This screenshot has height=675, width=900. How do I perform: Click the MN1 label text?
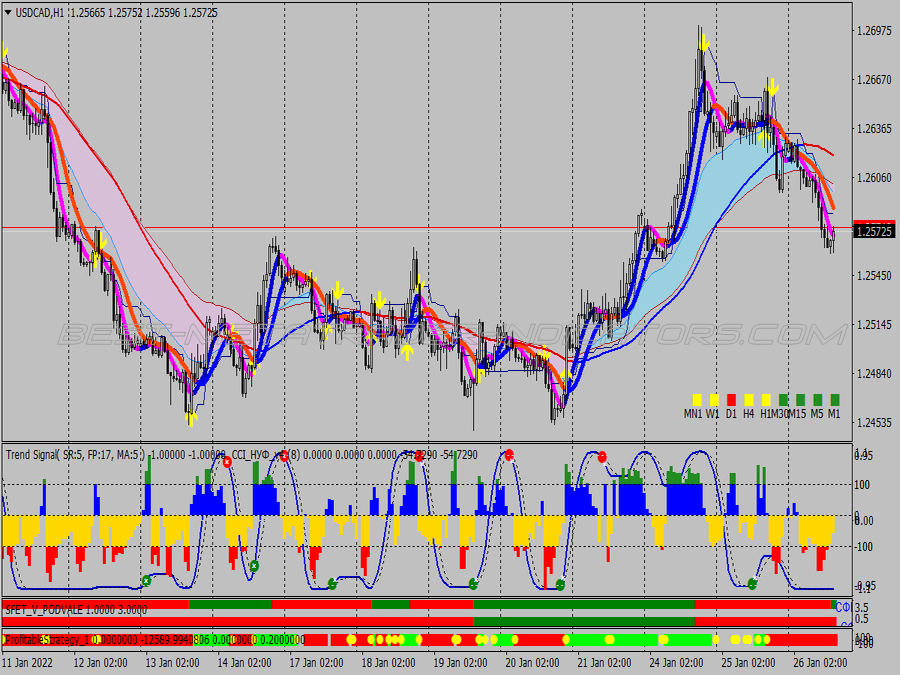(693, 414)
